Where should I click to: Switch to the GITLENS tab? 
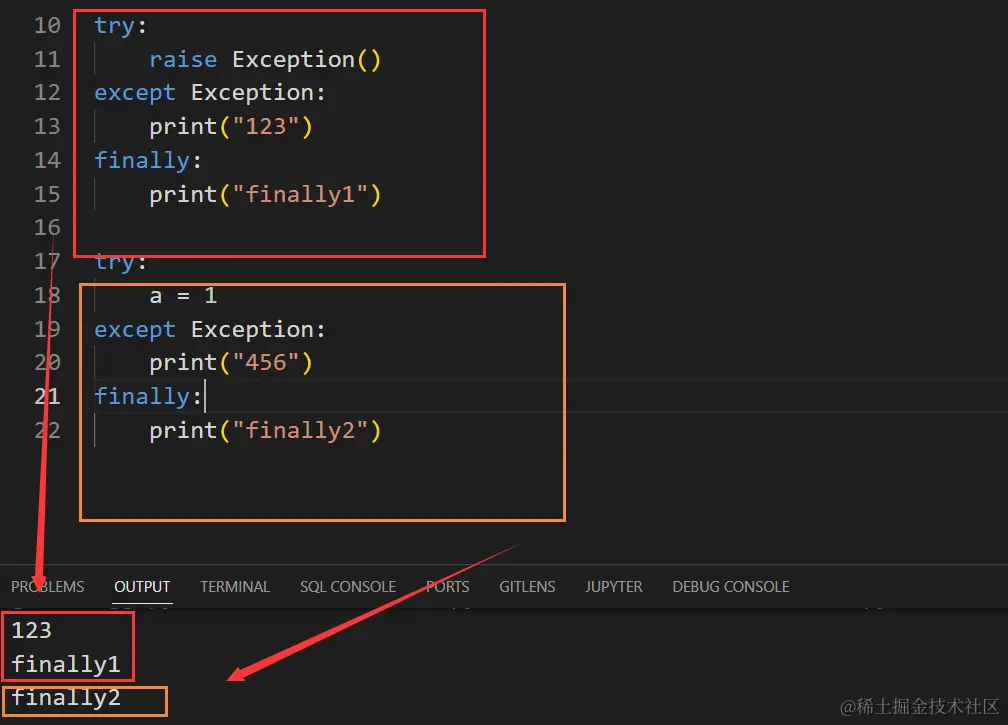(527, 586)
